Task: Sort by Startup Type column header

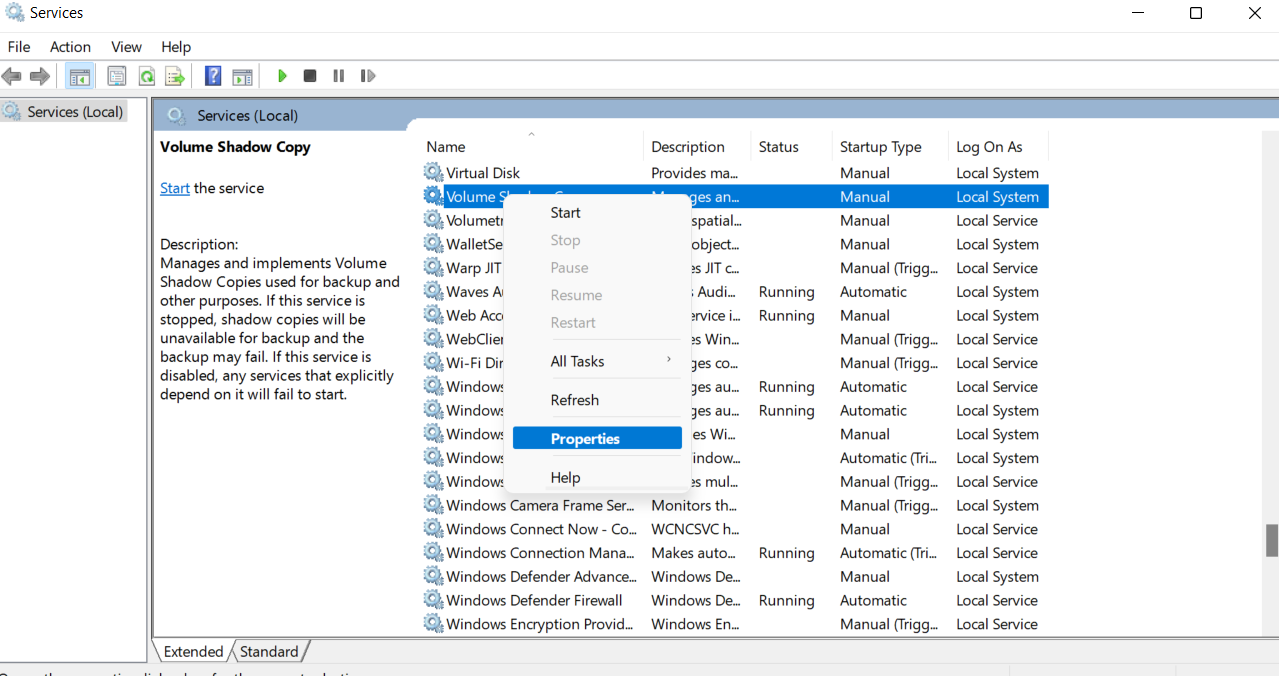Action: pos(880,147)
